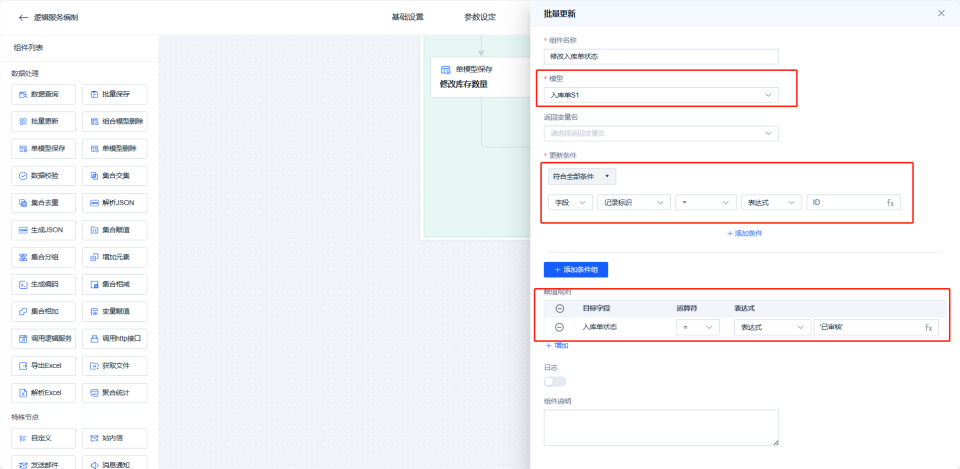Screen dimensions: 960x469
Task: Select the 解析JSON component
Action: 114,203
